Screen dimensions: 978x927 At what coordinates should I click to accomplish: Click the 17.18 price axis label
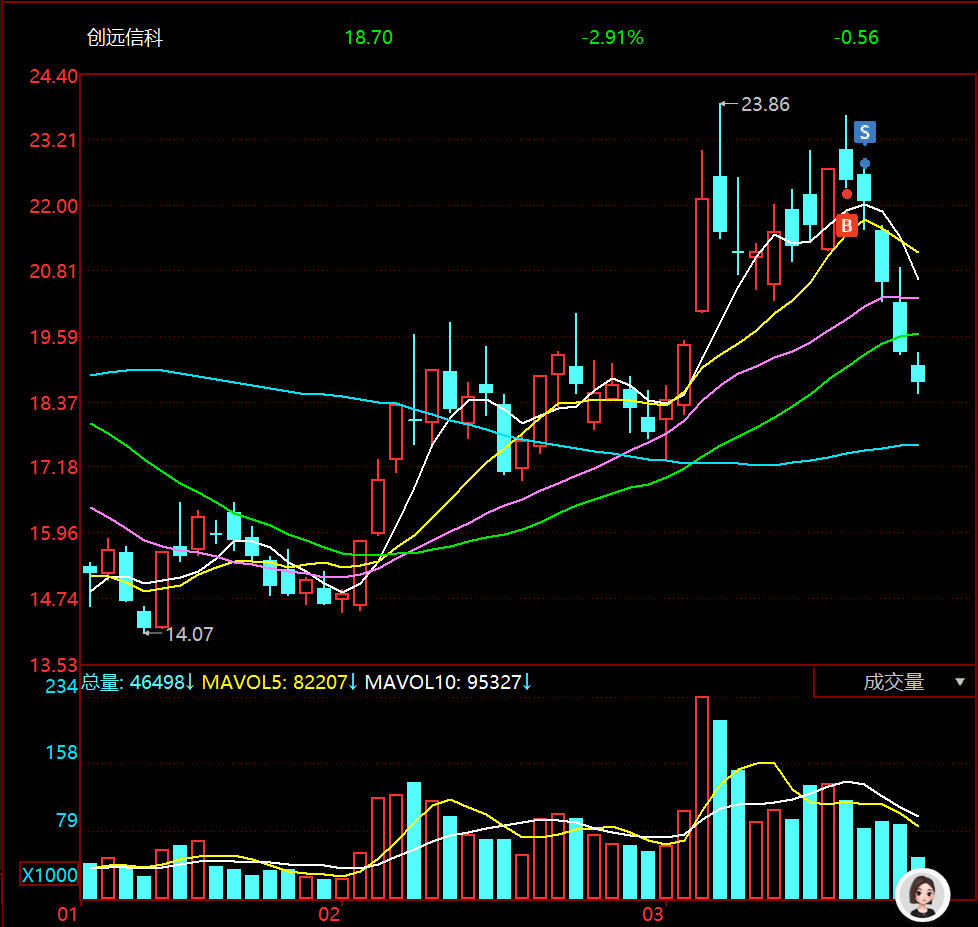pyautogui.click(x=54, y=467)
